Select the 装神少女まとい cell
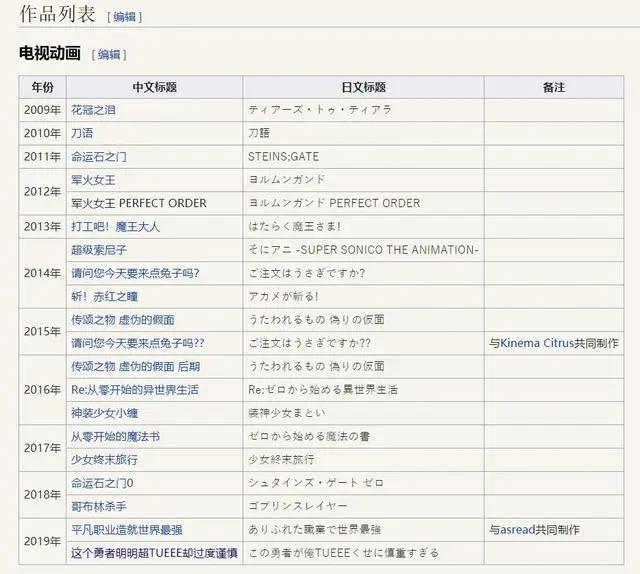Image resolution: width=640 pixels, height=574 pixels. point(364,413)
